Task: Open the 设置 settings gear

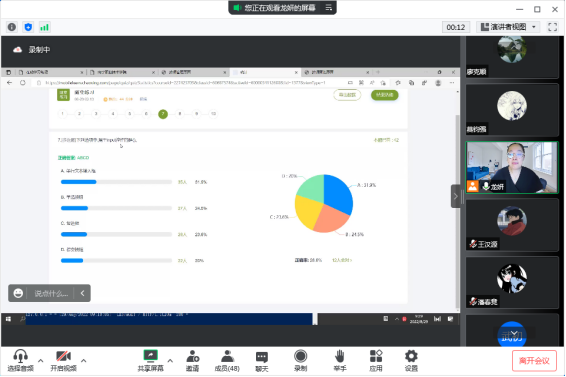Action: pyautogui.click(x=411, y=360)
